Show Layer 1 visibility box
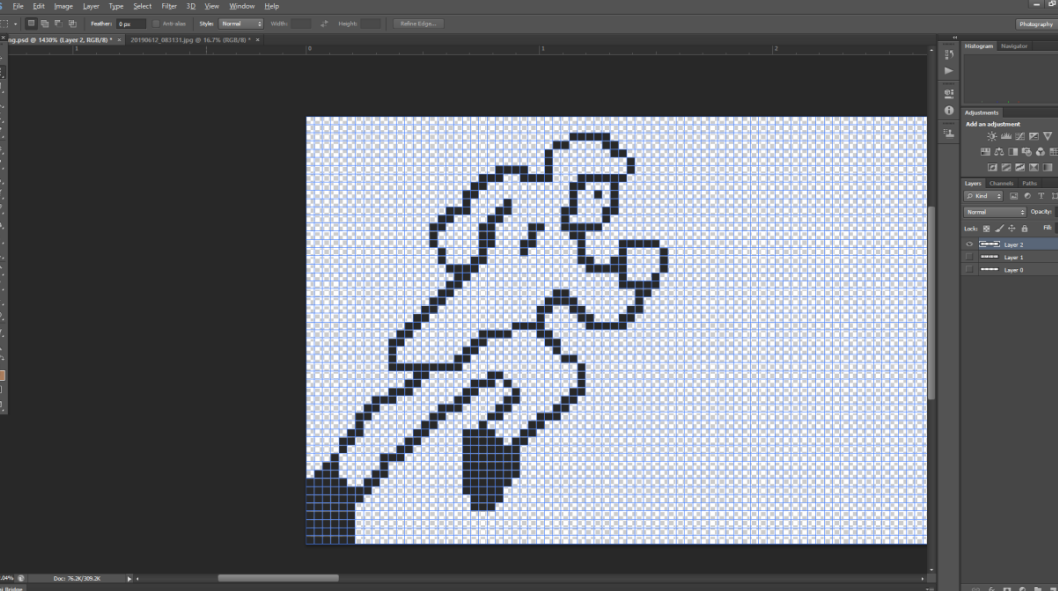1058x591 pixels. click(x=970, y=257)
